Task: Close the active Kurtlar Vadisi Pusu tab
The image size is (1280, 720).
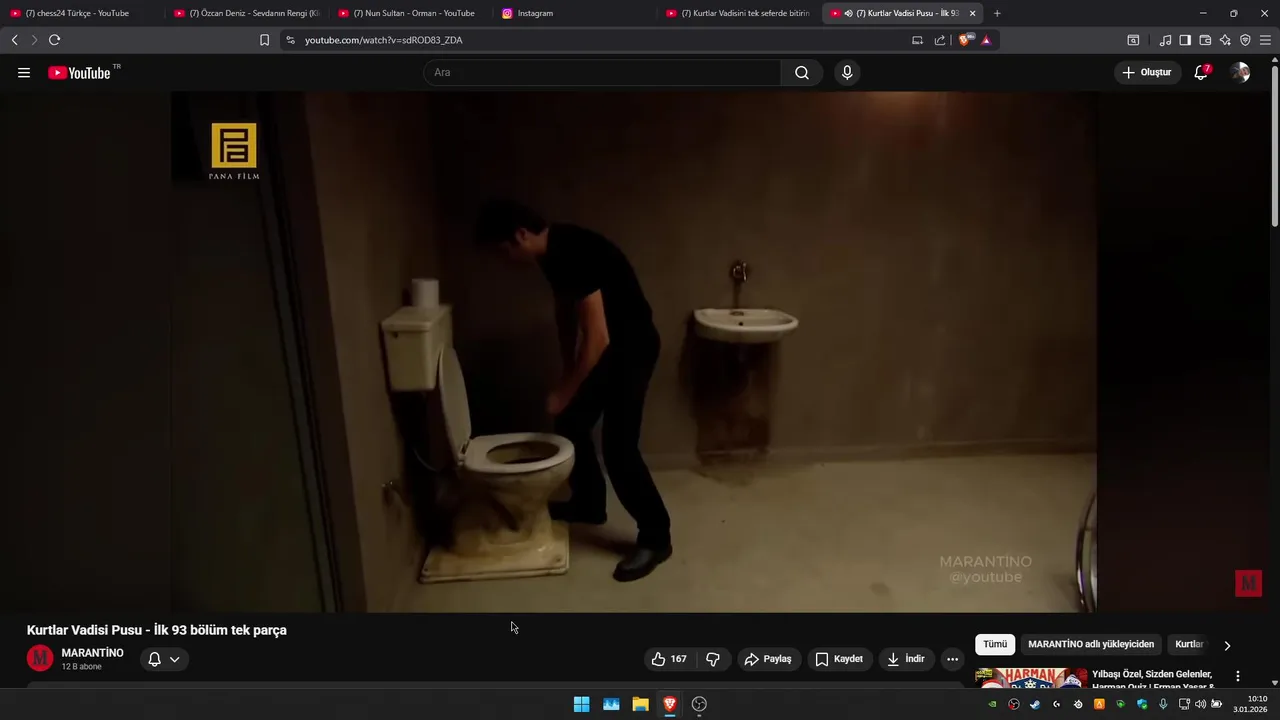Action: coord(972,13)
